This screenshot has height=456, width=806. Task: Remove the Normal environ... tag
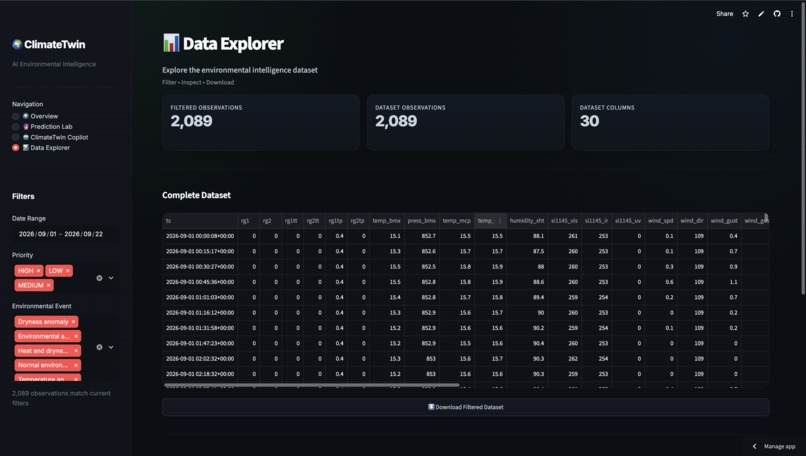click(x=76, y=365)
